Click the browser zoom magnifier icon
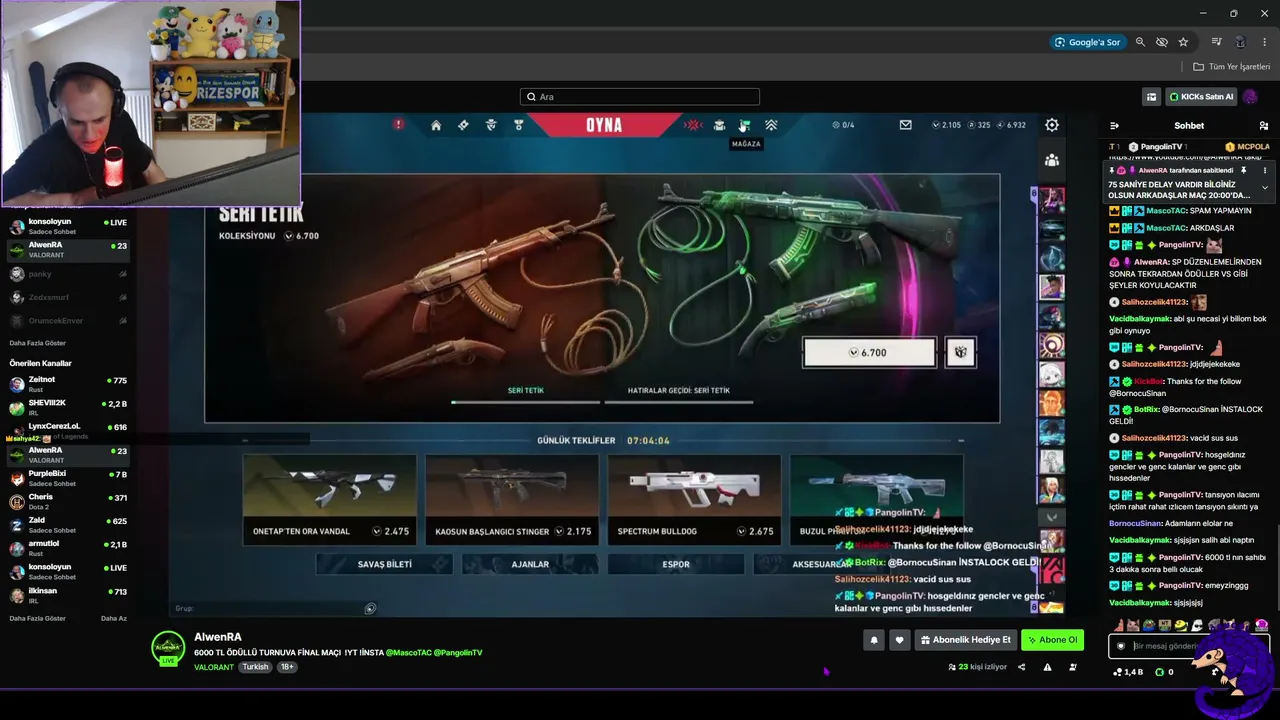 click(1140, 42)
